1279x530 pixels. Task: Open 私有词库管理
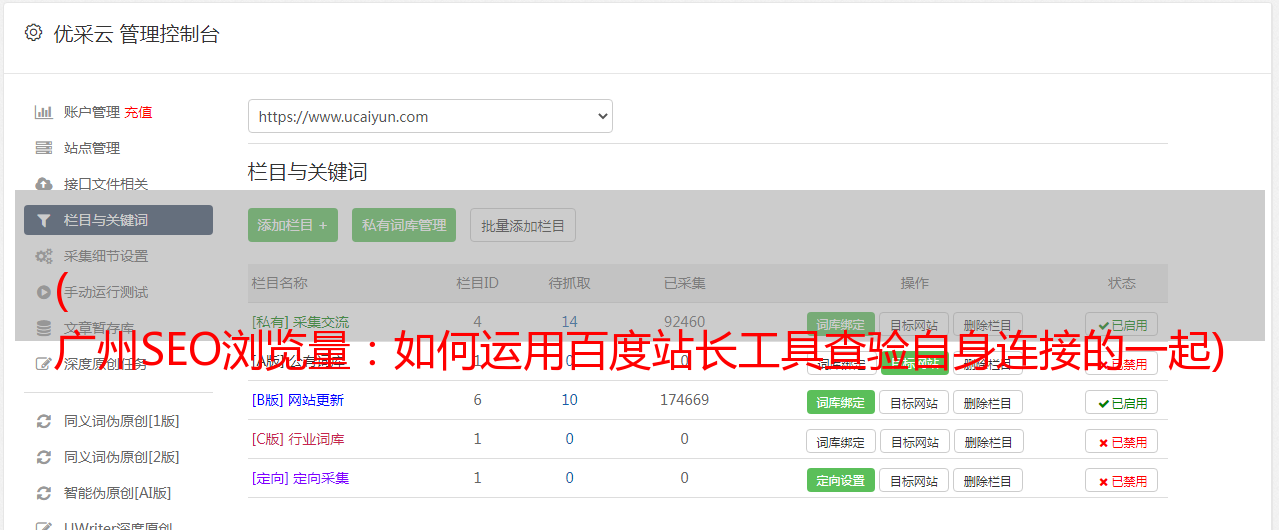[x=404, y=225]
